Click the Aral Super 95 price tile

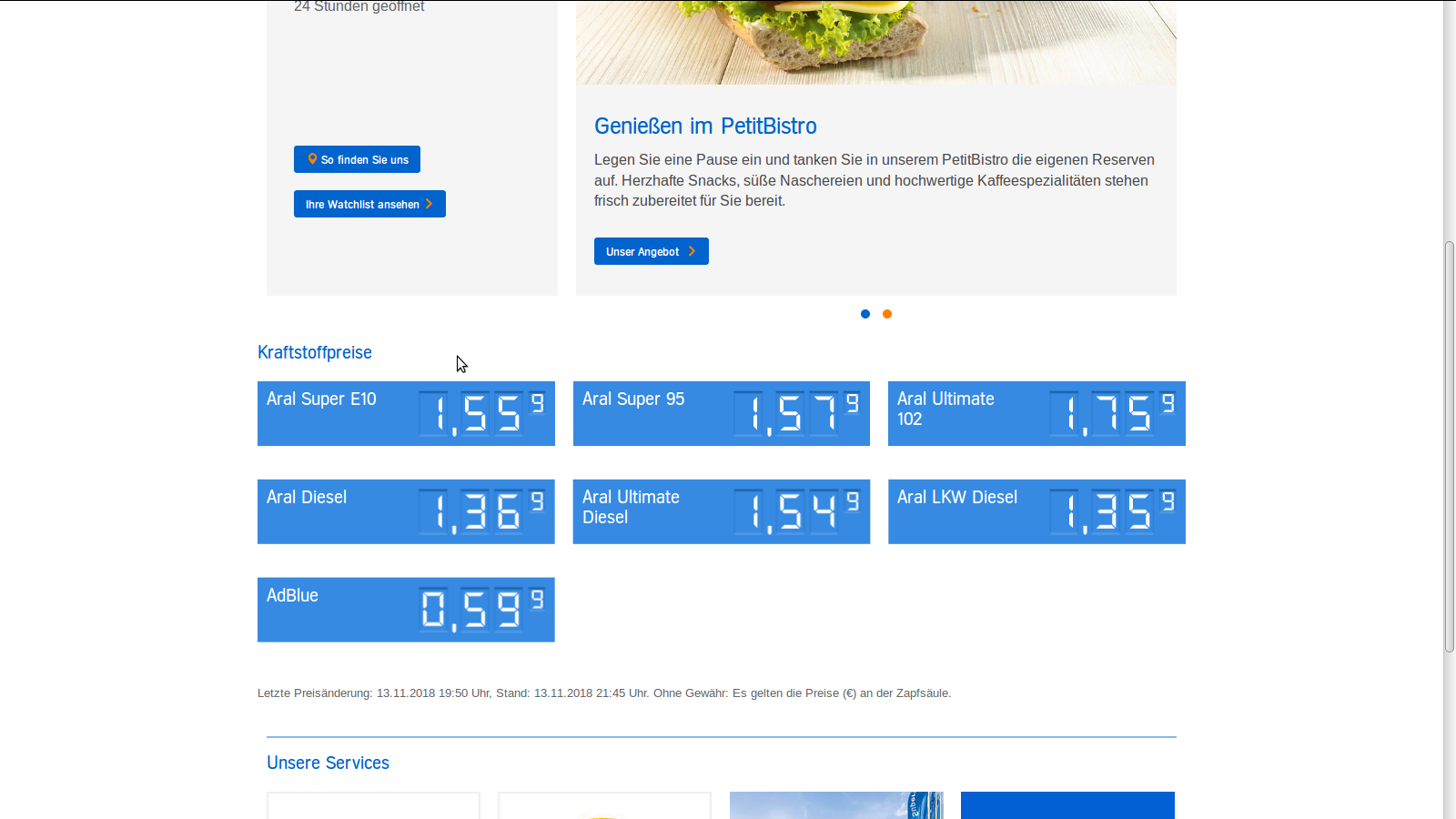click(x=722, y=413)
